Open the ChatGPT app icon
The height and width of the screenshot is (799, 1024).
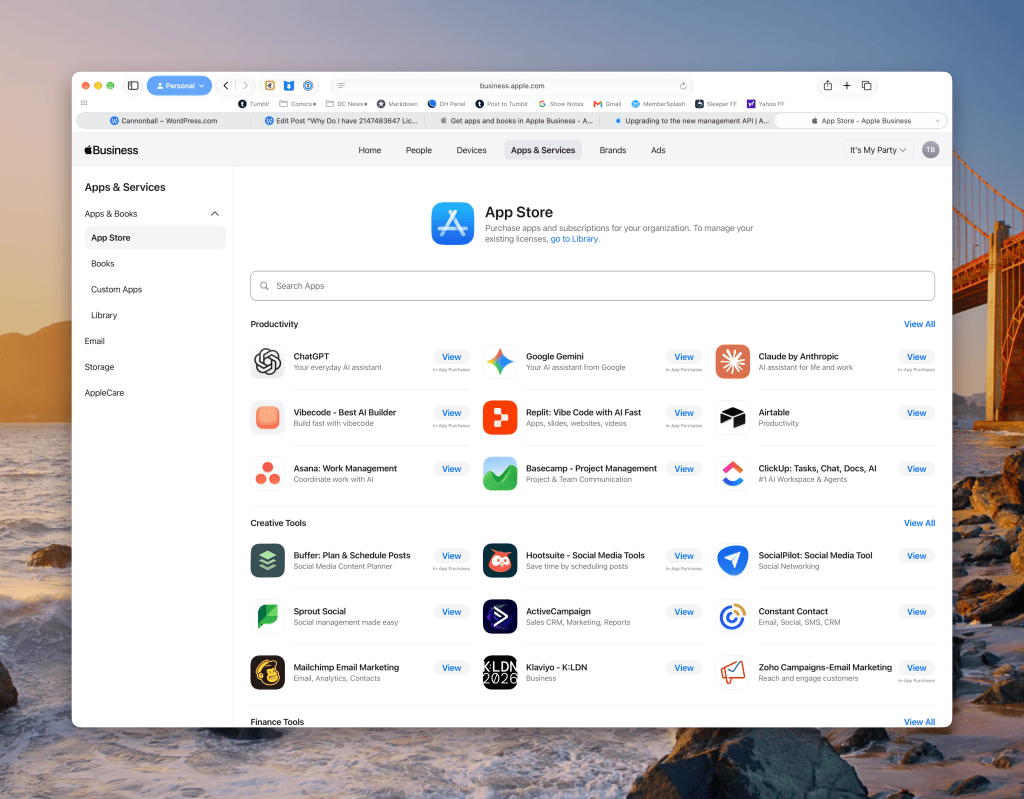(267, 361)
